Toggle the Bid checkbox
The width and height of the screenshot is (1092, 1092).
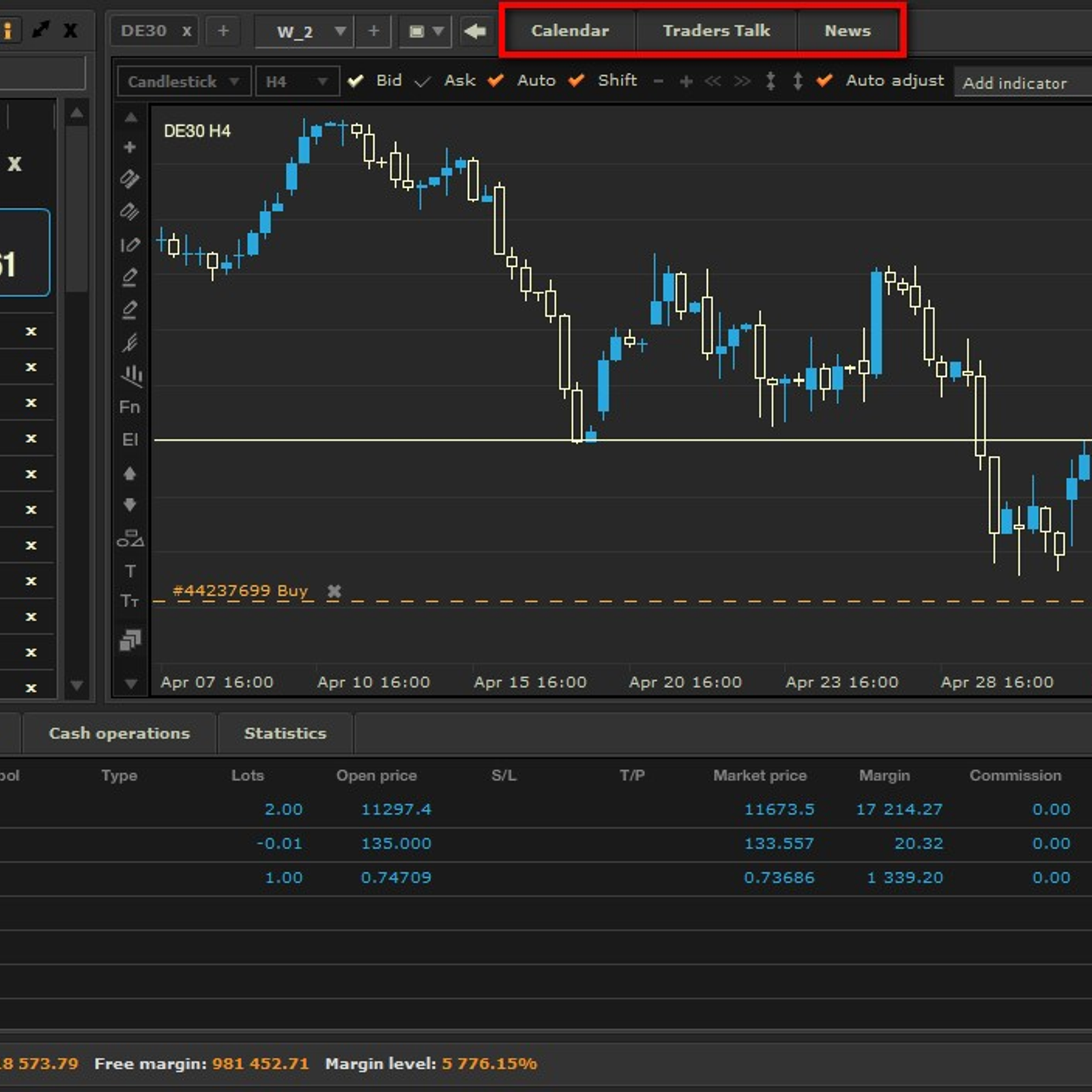(356, 81)
